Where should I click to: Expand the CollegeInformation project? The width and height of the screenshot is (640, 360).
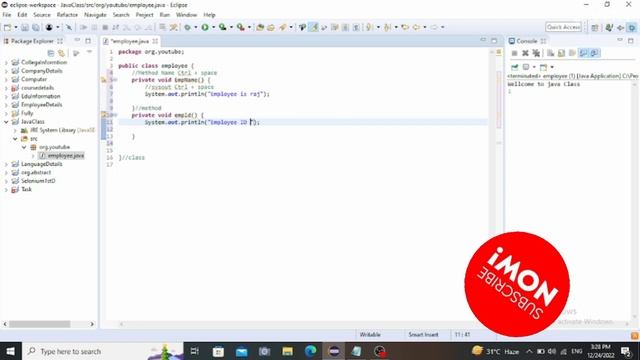coord(6,62)
